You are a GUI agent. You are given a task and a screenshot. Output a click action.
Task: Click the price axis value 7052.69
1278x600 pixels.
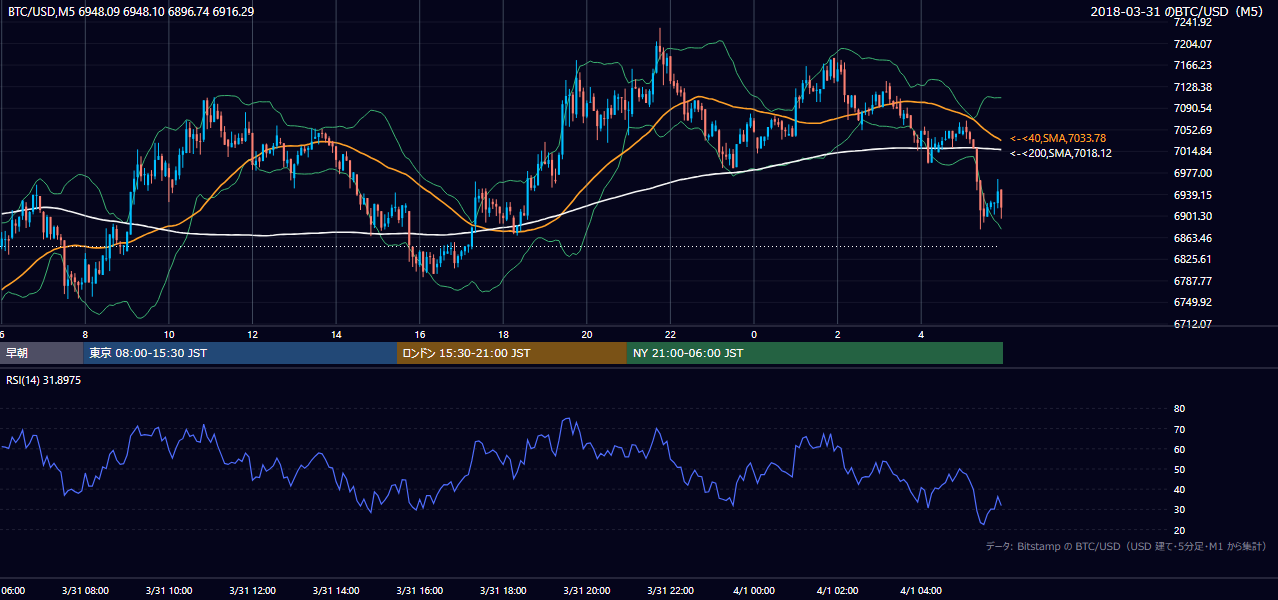1193,130
